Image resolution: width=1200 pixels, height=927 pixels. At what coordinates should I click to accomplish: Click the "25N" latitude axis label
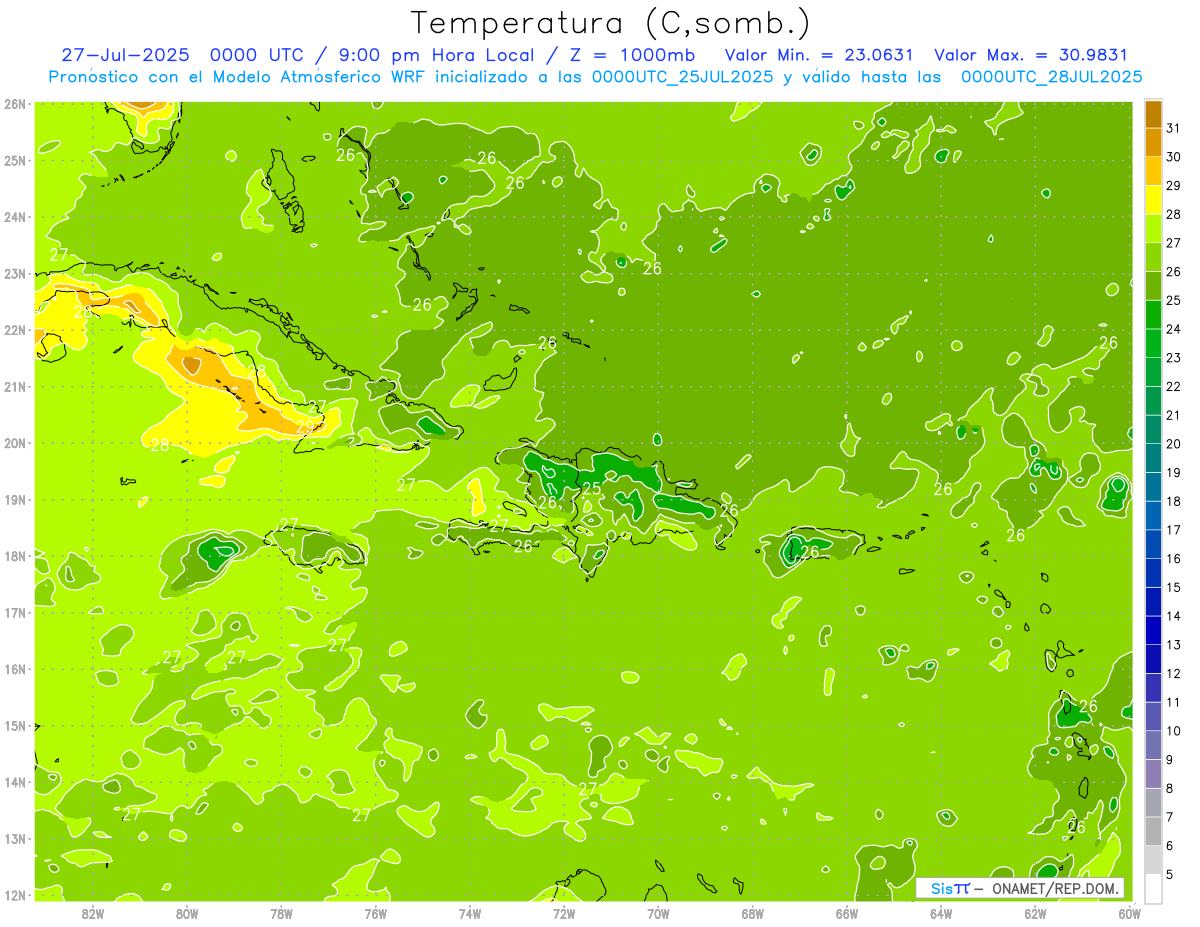tap(15, 161)
